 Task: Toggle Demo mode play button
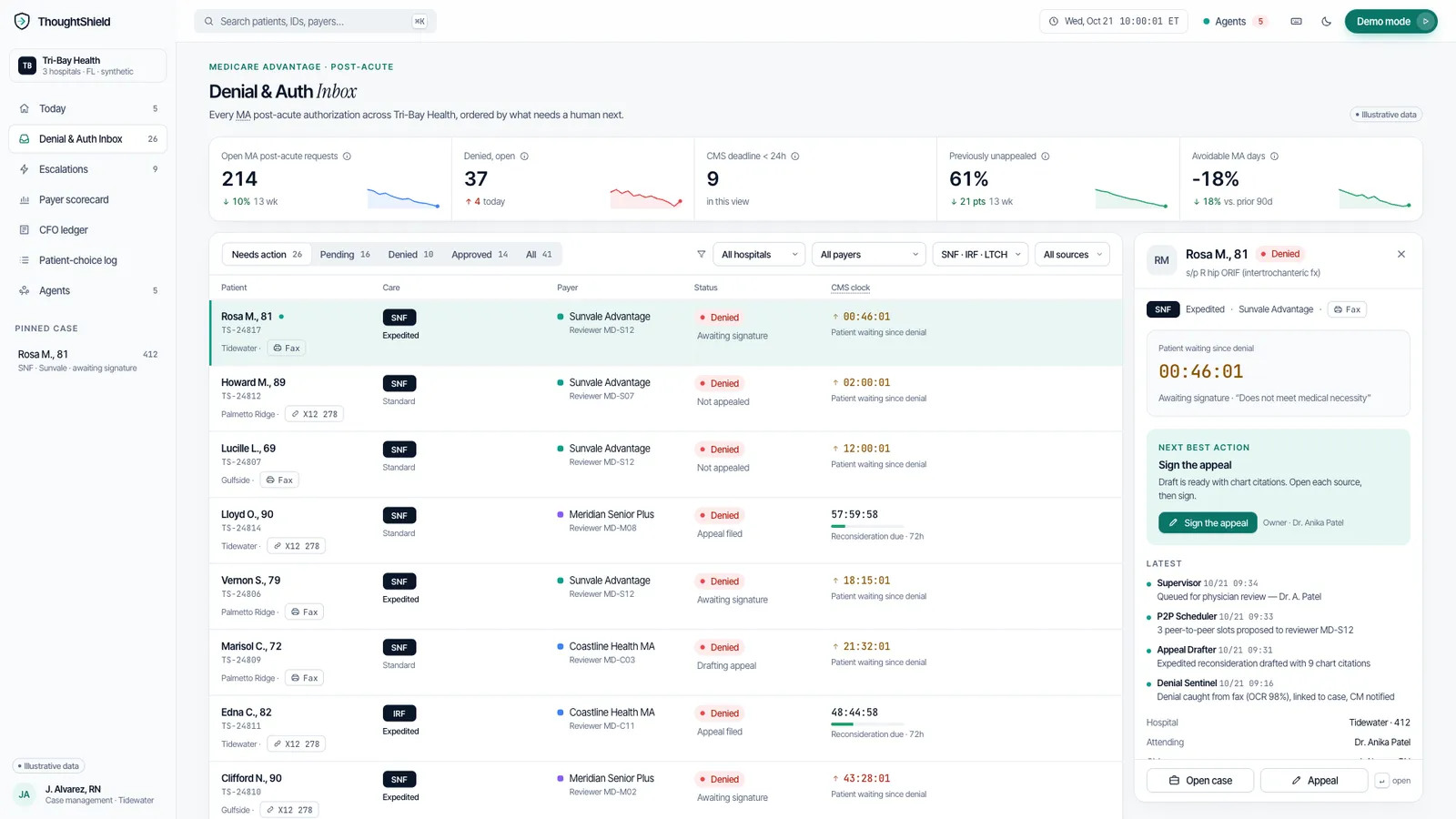point(1426,21)
